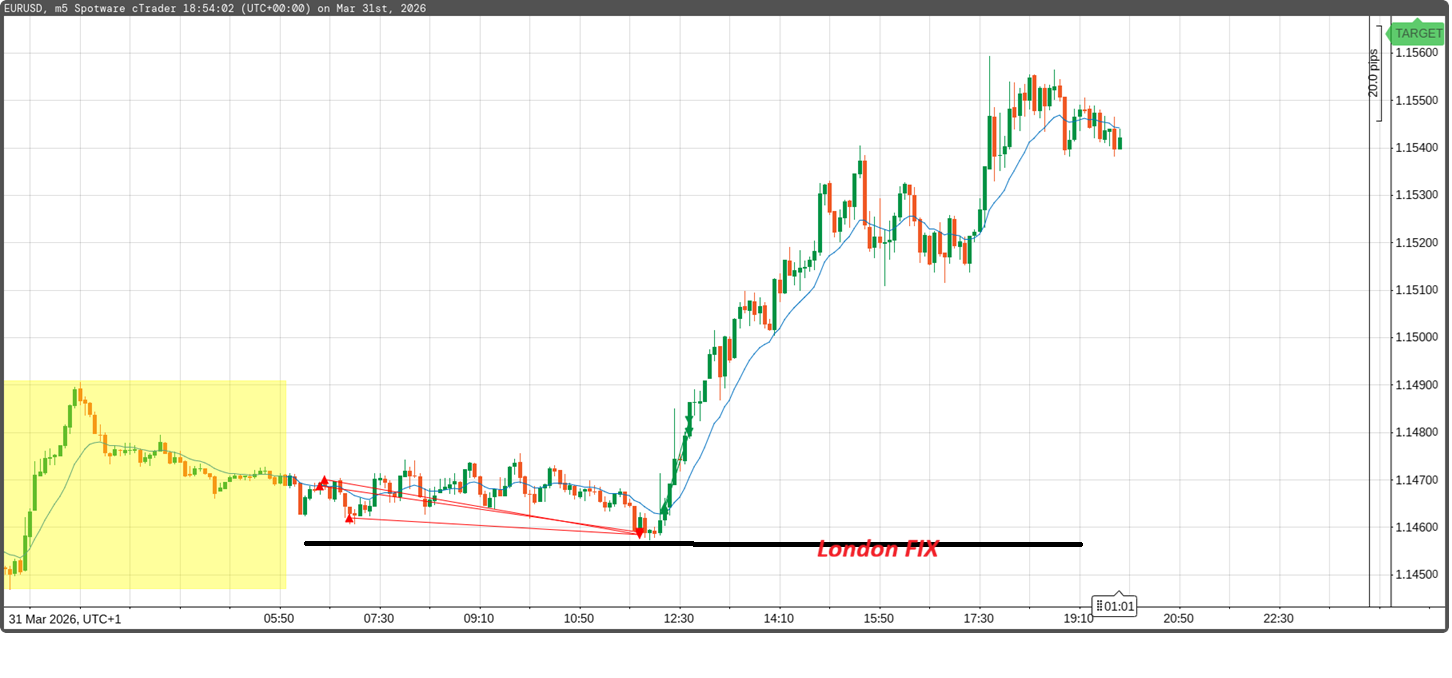Image resolution: width=1452 pixels, height=678 pixels.
Task: Click the 17:30 time axis label
Action: [979, 619]
